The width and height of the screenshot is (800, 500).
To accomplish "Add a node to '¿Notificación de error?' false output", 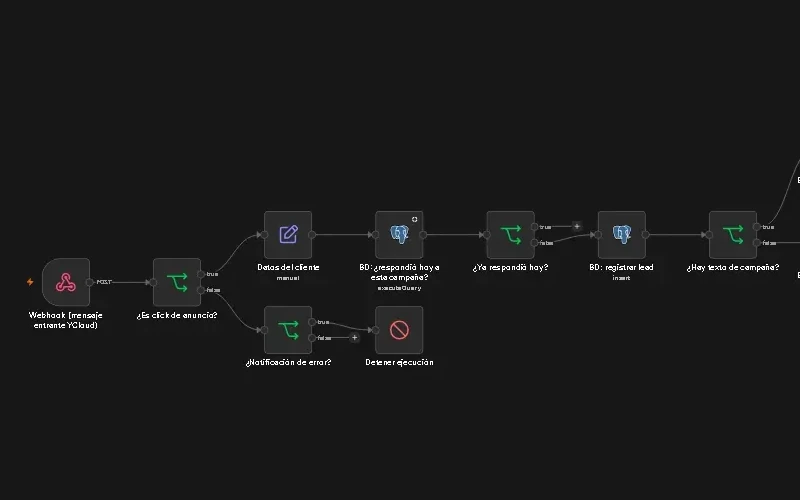I will click(x=355, y=337).
